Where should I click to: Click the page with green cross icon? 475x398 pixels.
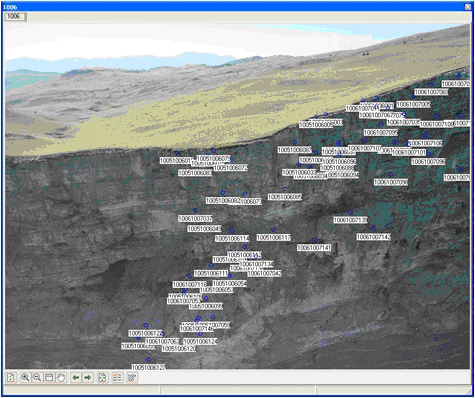pyautogui.click(x=102, y=378)
